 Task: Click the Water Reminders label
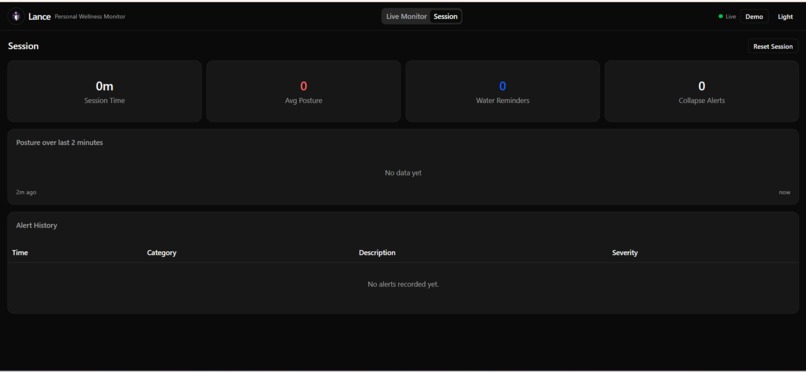click(x=502, y=101)
